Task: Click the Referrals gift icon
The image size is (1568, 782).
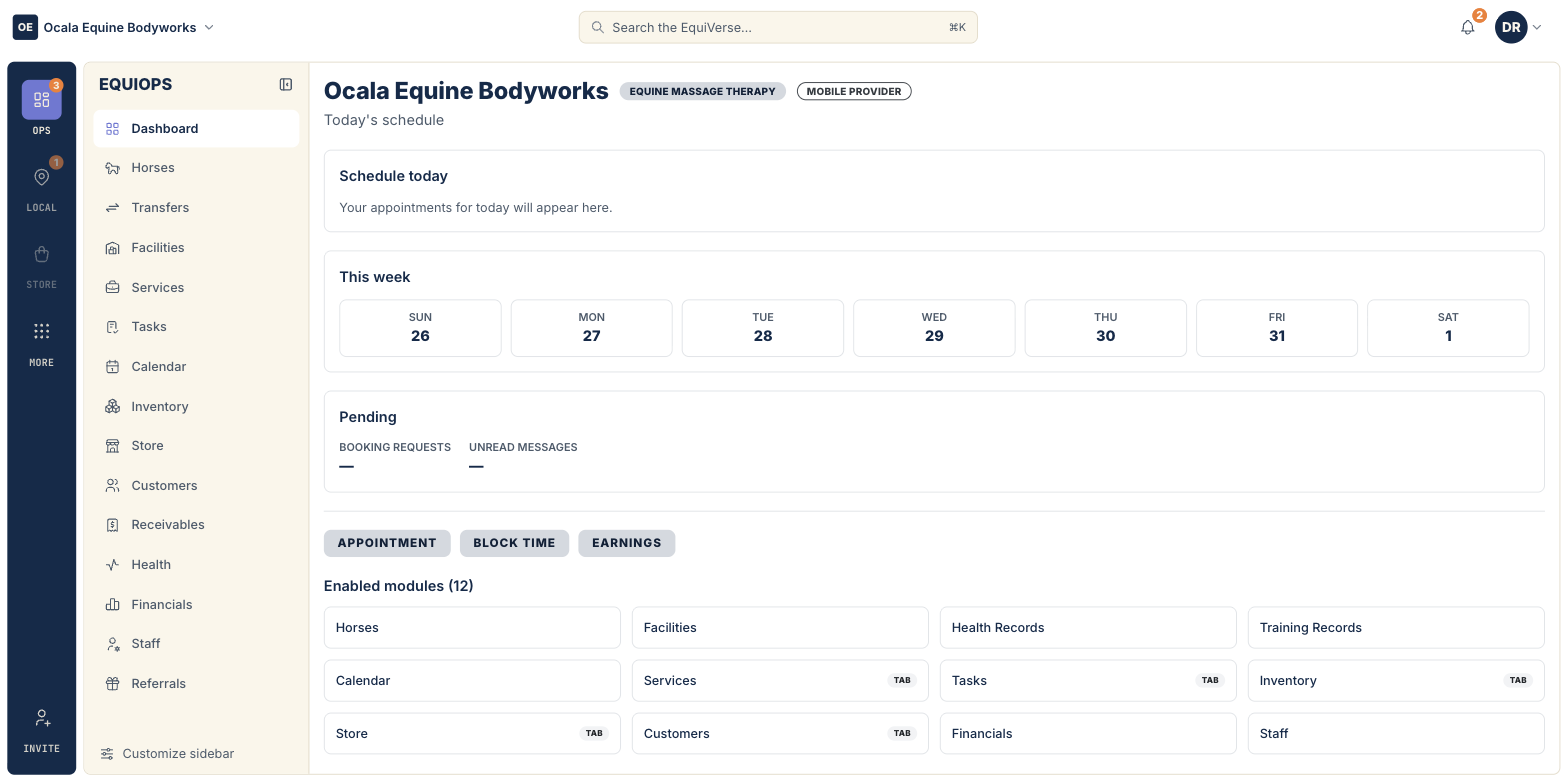Action: point(113,684)
